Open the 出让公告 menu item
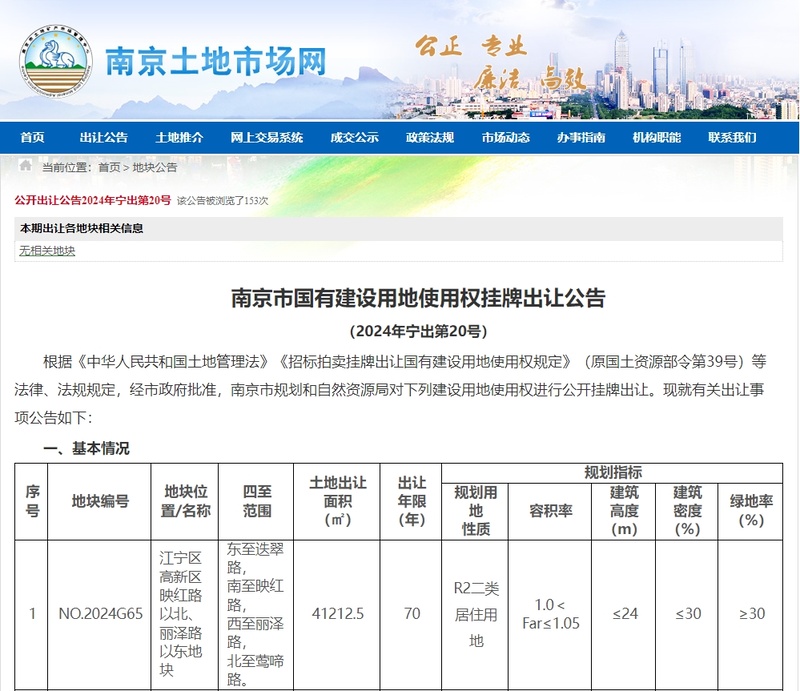This screenshot has width=800, height=691. [x=104, y=137]
